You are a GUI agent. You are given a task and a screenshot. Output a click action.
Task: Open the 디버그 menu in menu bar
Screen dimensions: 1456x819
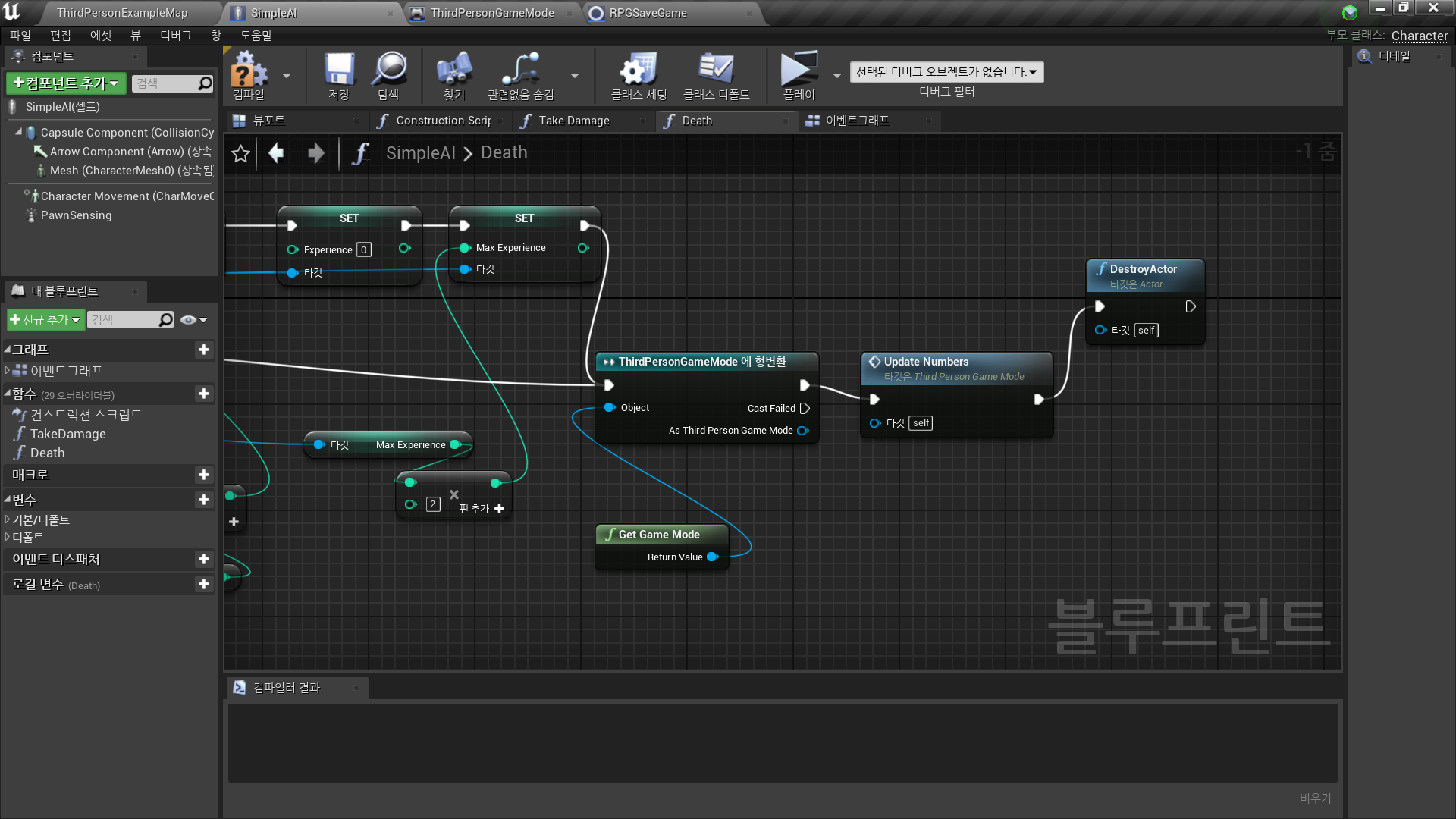pyautogui.click(x=175, y=36)
